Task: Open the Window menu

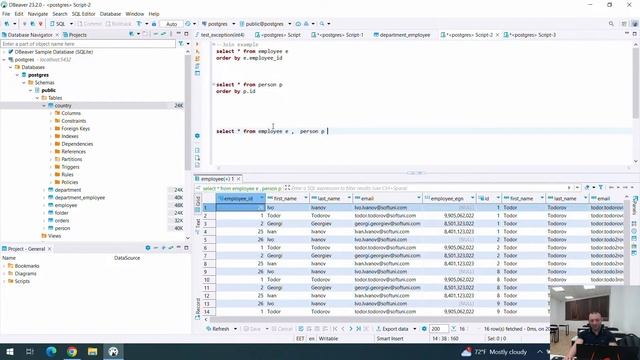Action: [x=134, y=13]
